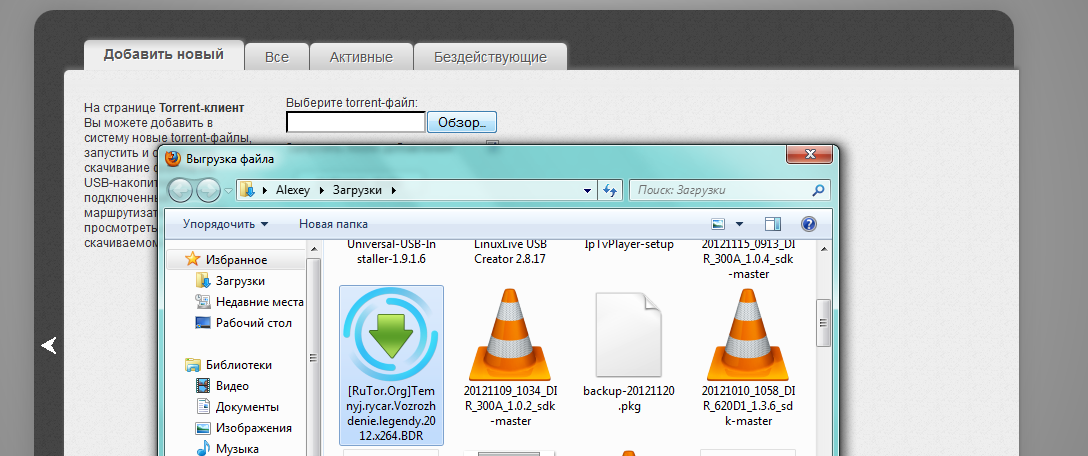The image size is (1088, 456).
Task: Click the Рабочий стол monitor icon
Action: [x=203, y=323]
